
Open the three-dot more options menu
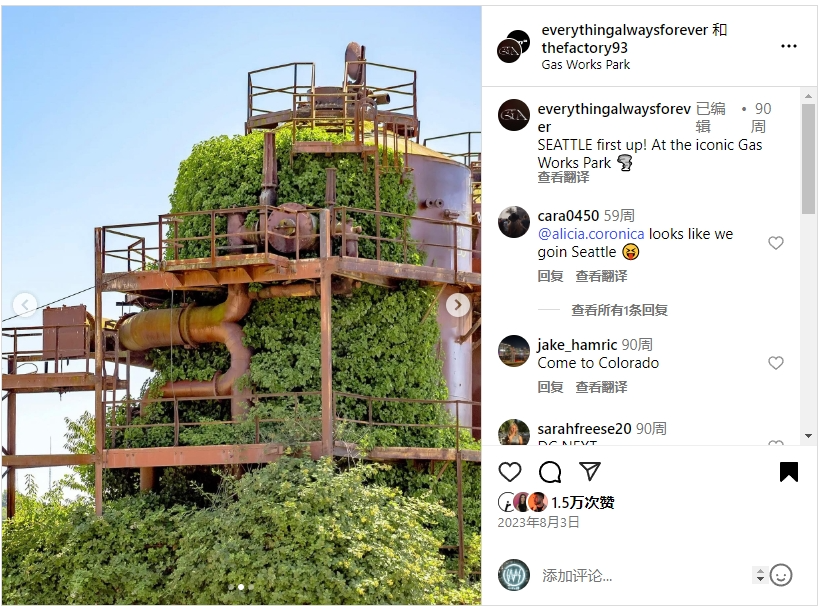click(789, 46)
